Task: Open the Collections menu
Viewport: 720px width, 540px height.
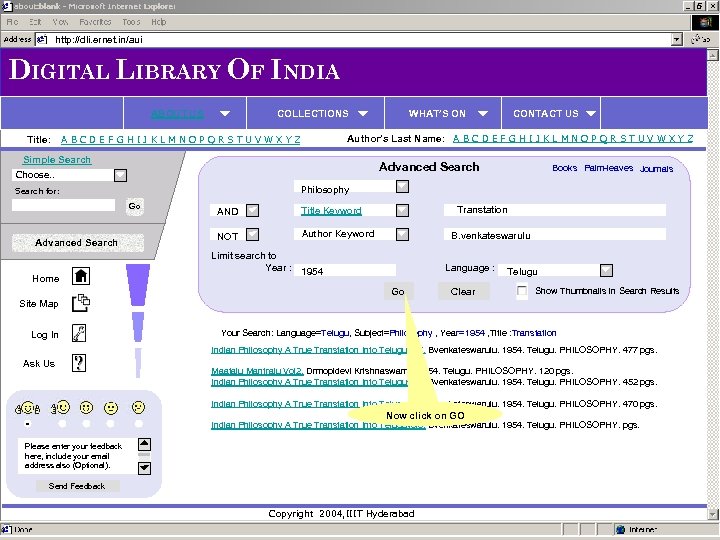Action: 315,113
